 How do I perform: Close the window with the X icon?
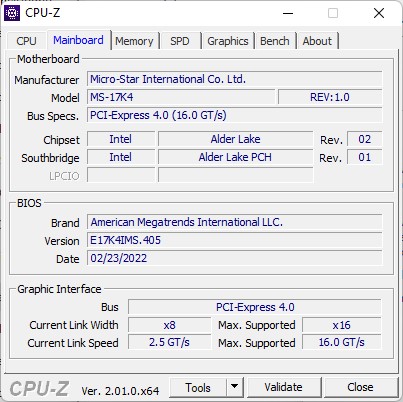click(379, 13)
